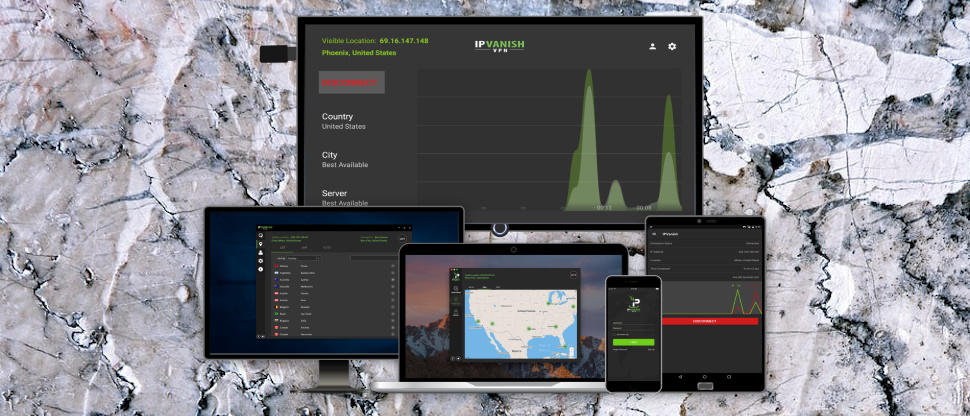
Task: Click the search field in Windows app
Action: coord(375,258)
